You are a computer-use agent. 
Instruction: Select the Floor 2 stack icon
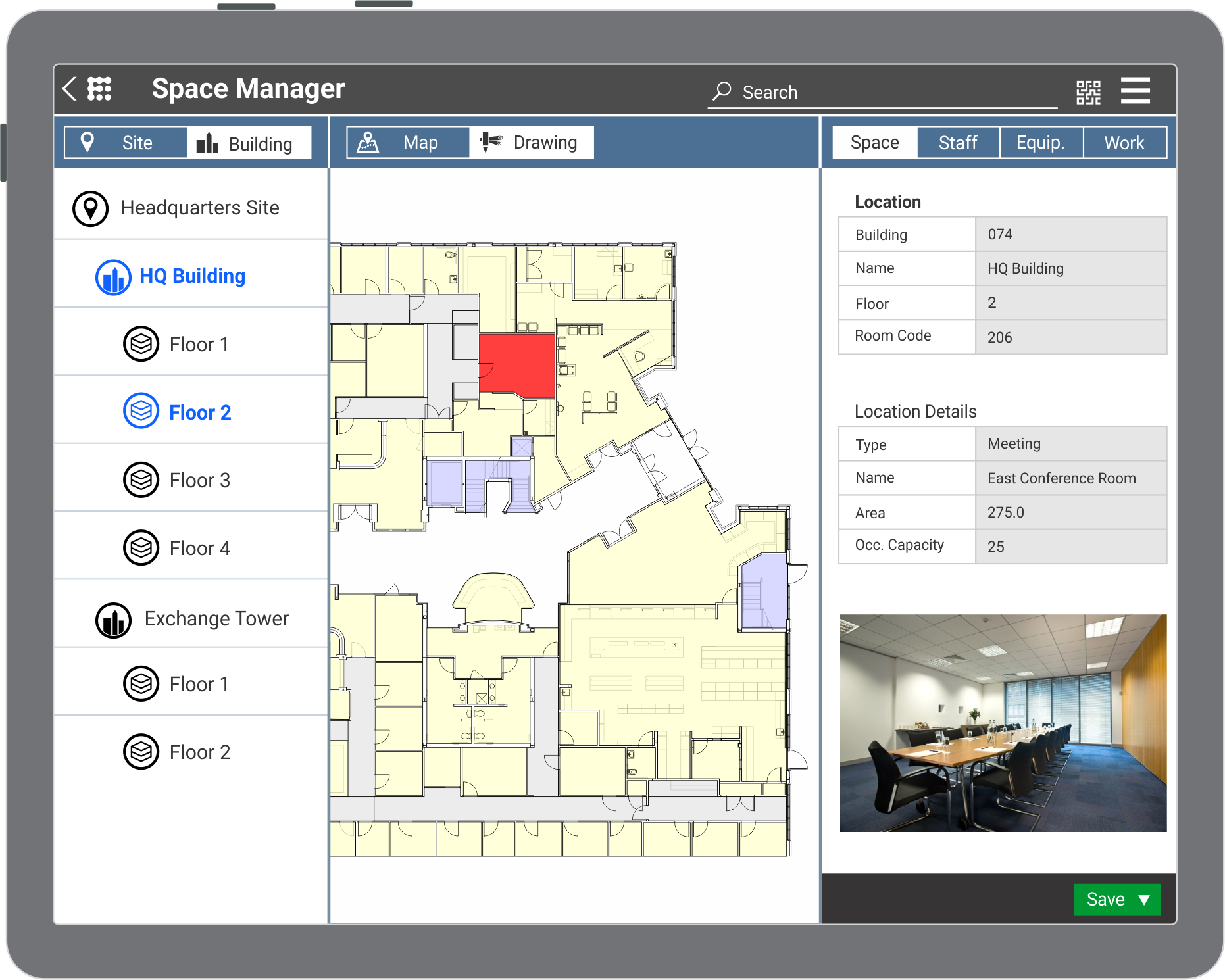point(140,411)
